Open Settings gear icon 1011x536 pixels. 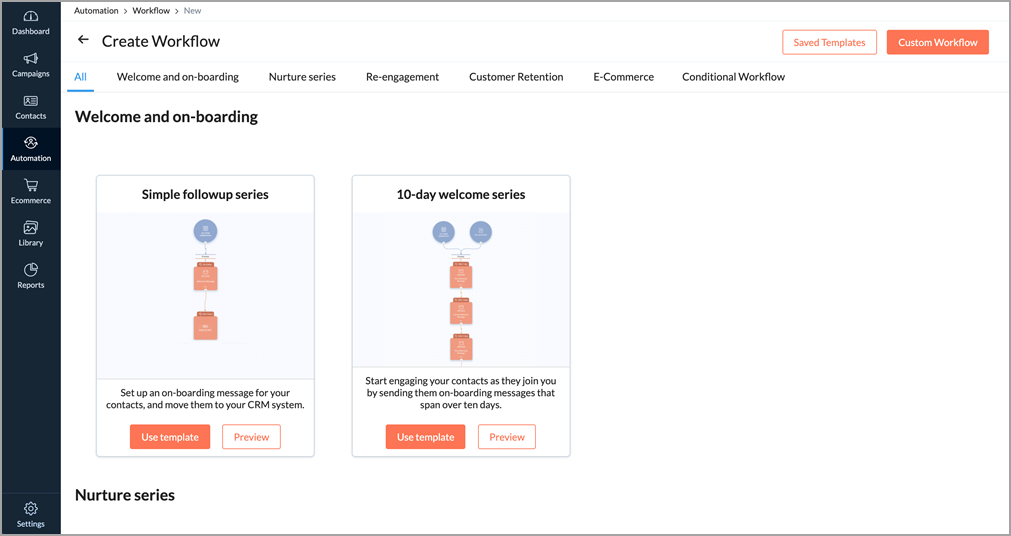[30, 510]
